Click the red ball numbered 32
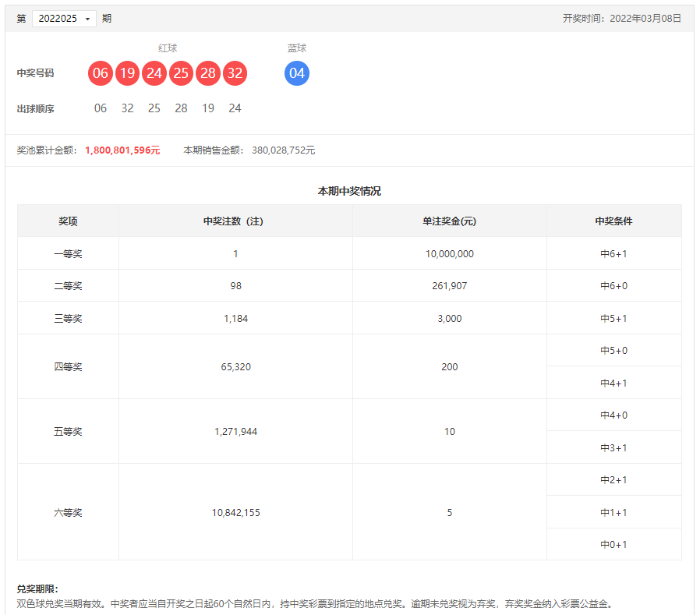 click(x=235, y=73)
